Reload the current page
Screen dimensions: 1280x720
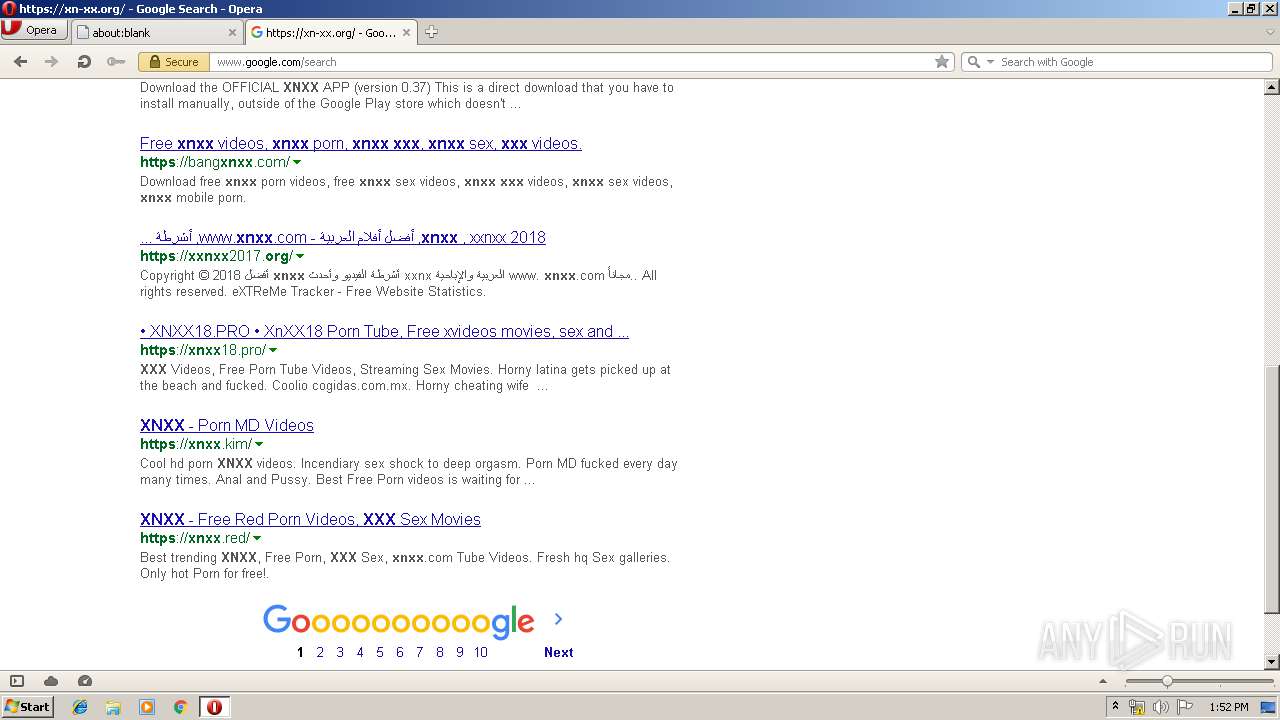pyautogui.click(x=84, y=62)
